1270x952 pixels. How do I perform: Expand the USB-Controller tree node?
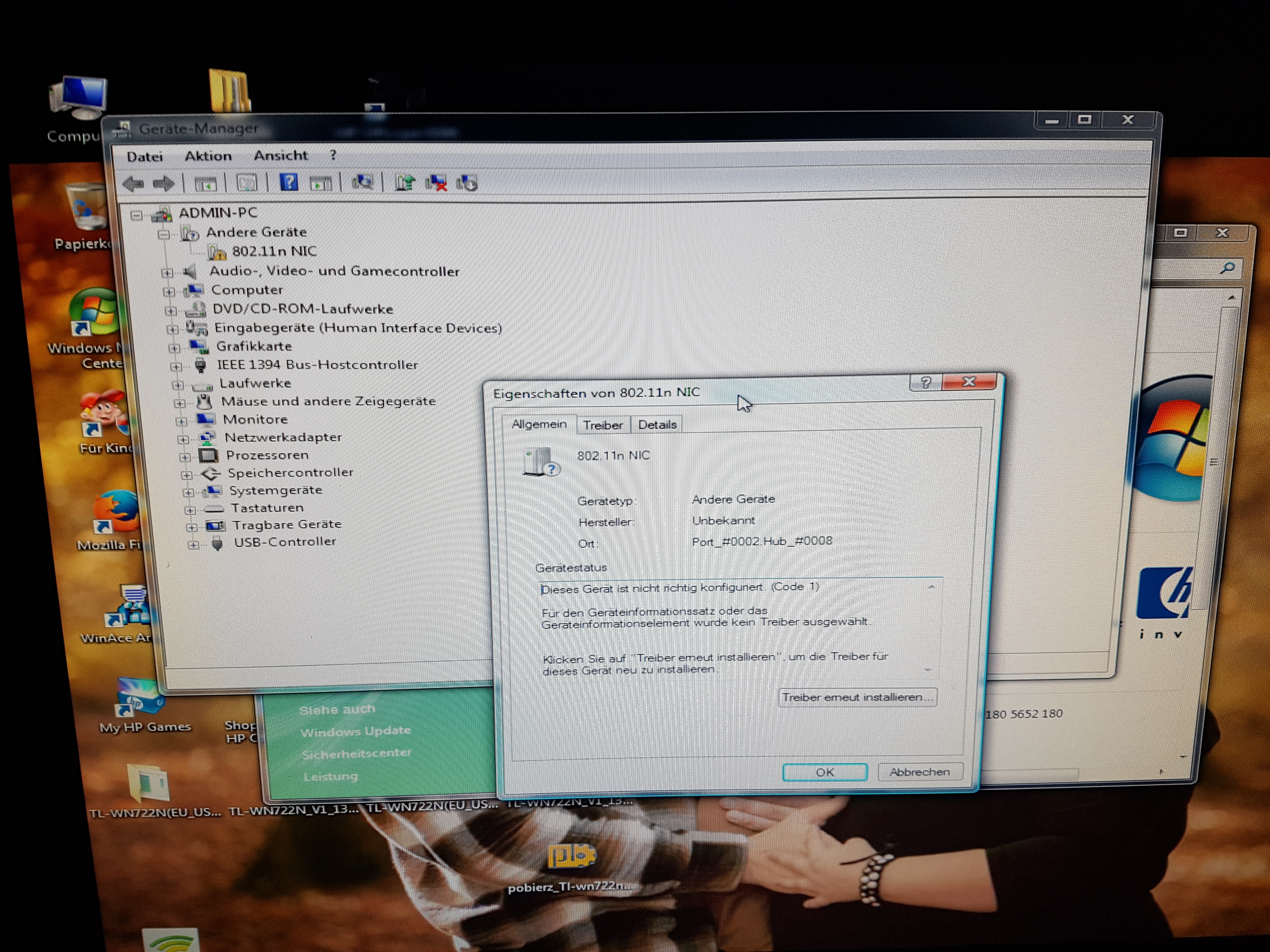coord(193,545)
